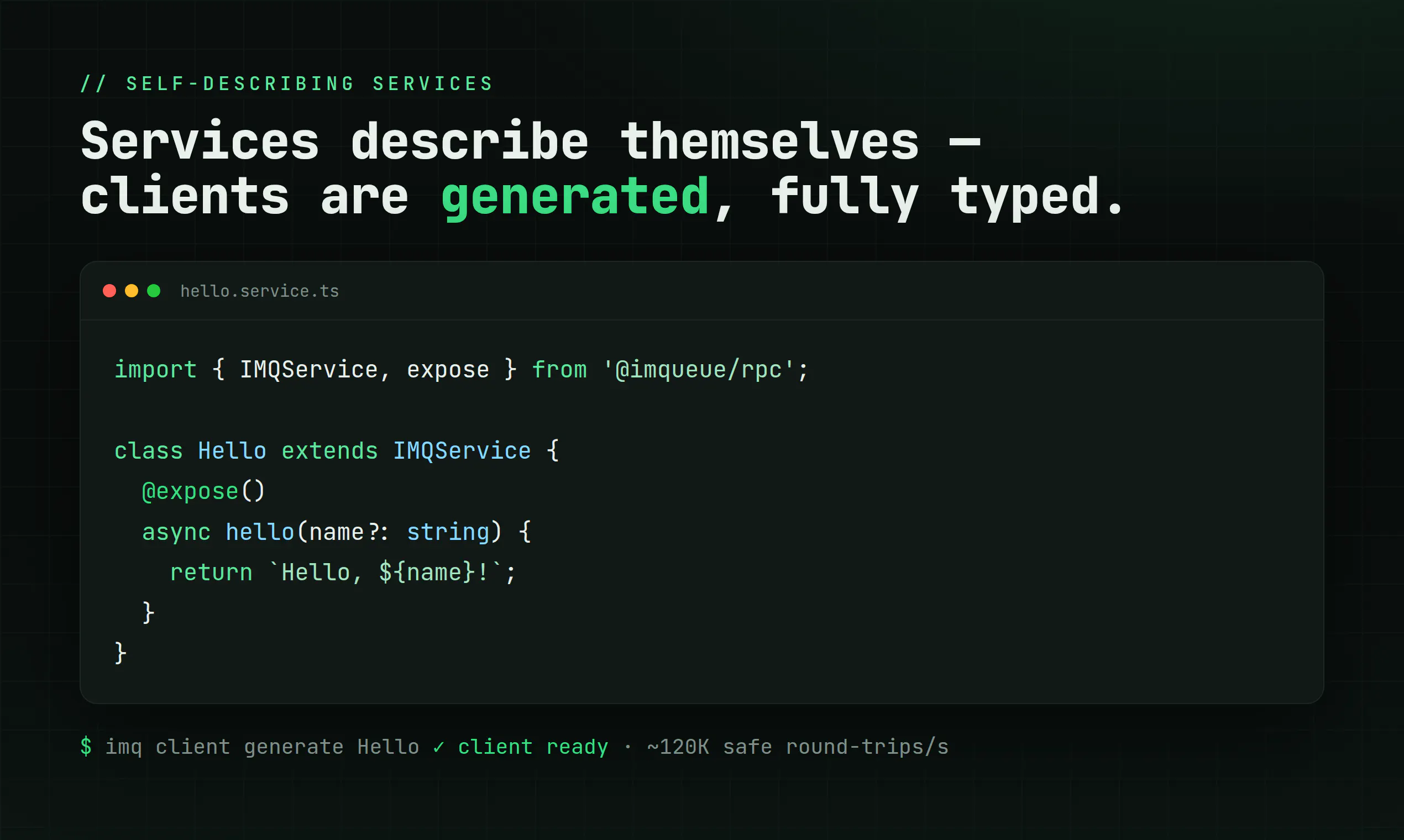
Task: Click the '✓ client ready' status text
Action: coord(520,747)
